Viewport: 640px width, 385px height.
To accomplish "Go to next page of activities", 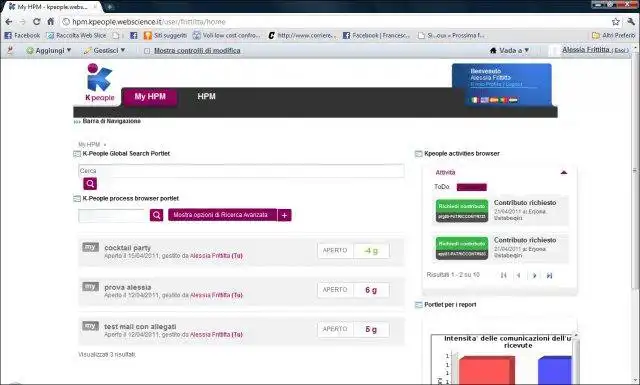I will (534, 276).
